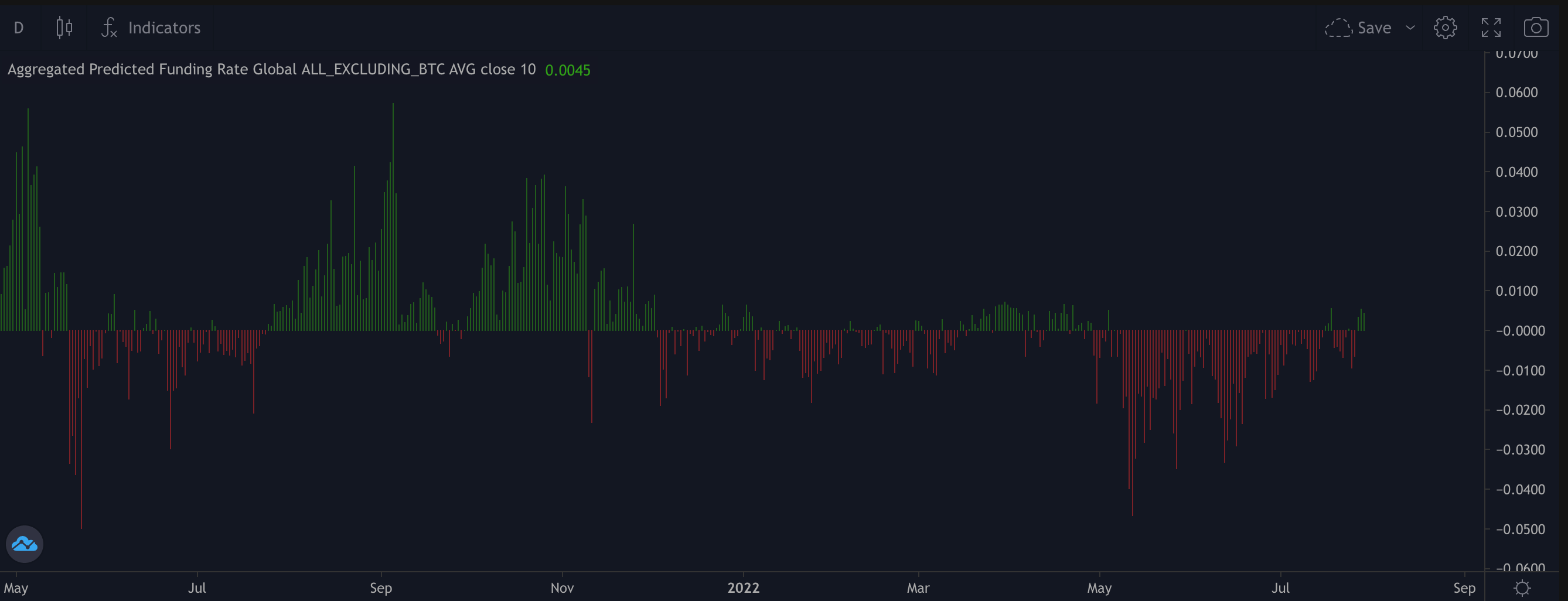Click the Nov label on time axis
This screenshot has width=1568, height=601.
562,588
